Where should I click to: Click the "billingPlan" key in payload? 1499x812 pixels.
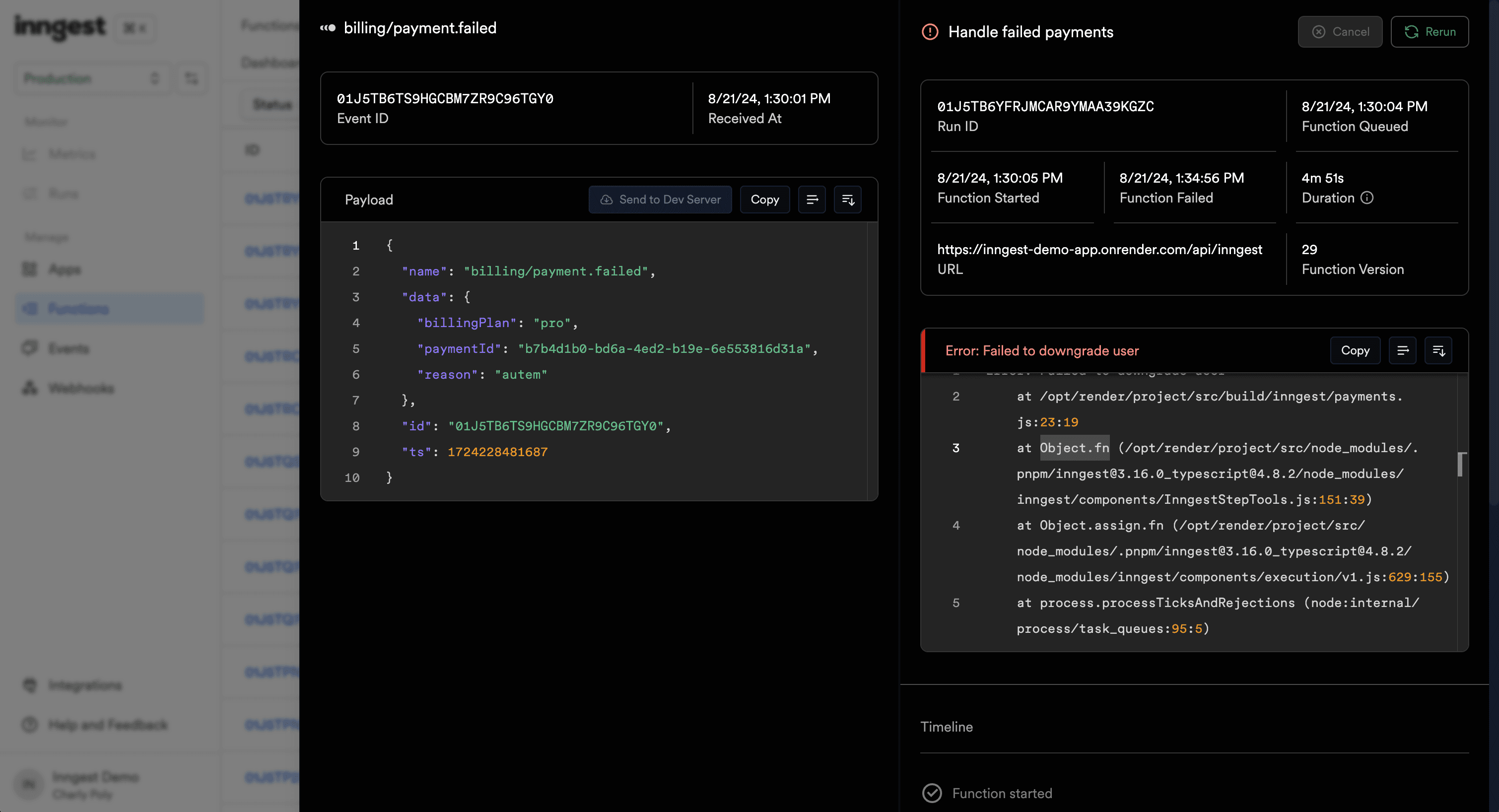point(467,323)
